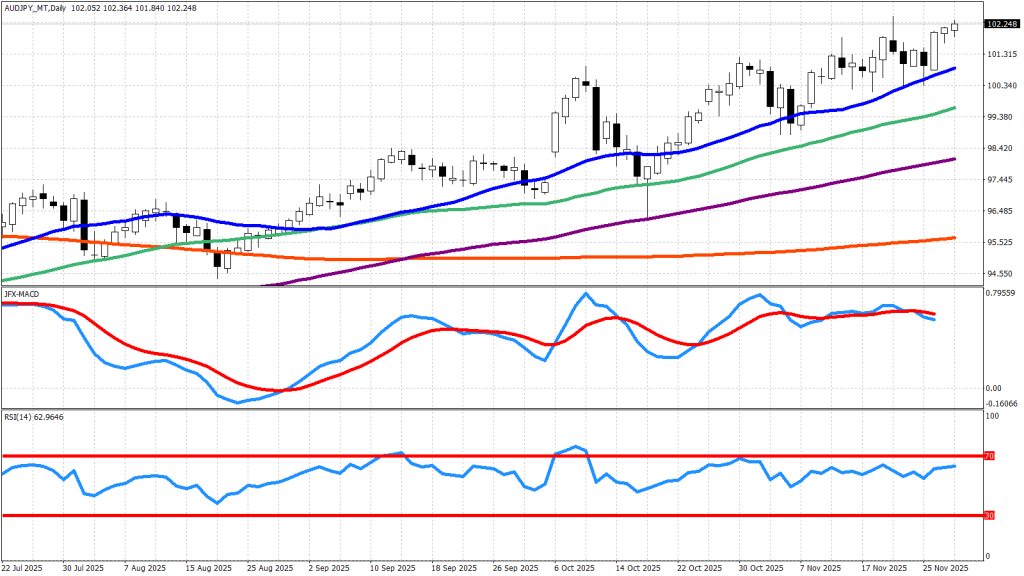
Task: Select the most recent candlestick at right edge
Action: click(954, 27)
